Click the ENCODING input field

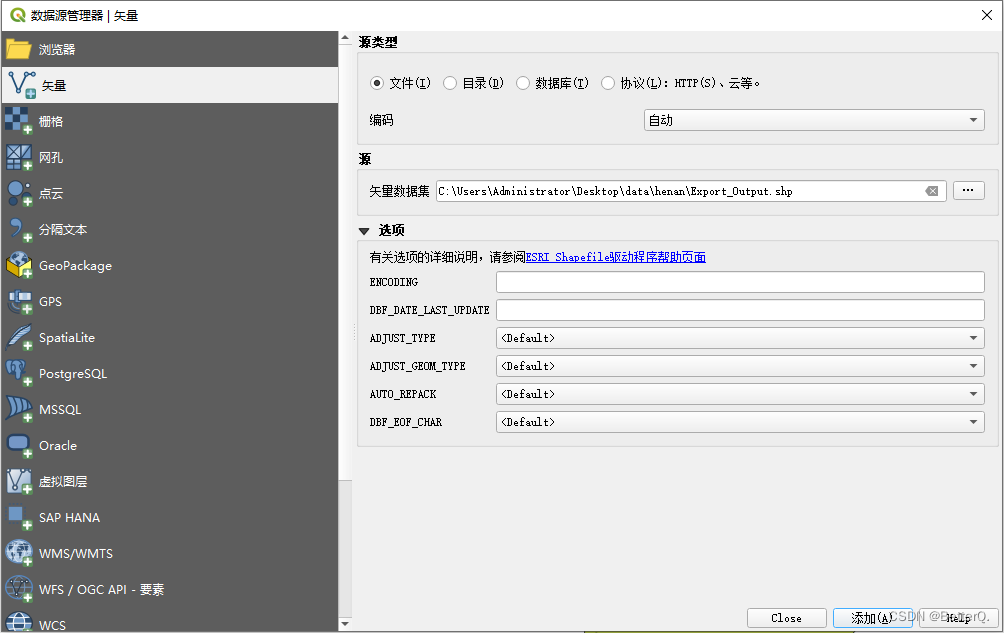point(740,282)
